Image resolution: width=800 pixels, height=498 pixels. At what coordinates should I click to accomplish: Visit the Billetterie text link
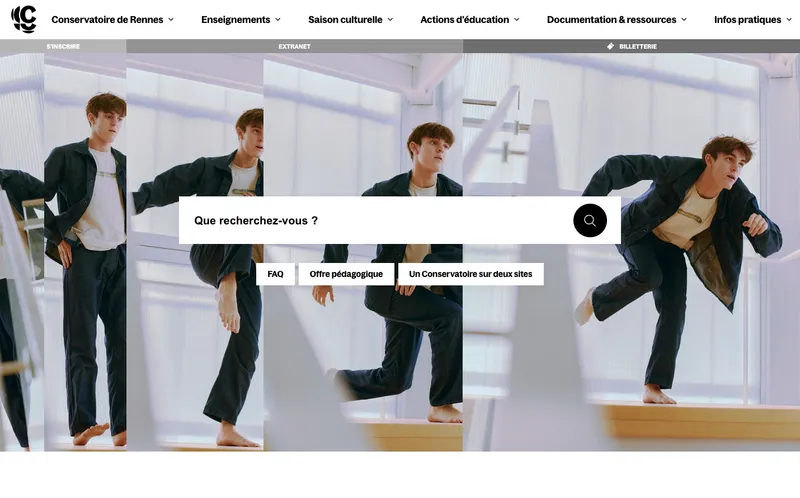click(x=638, y=46)
